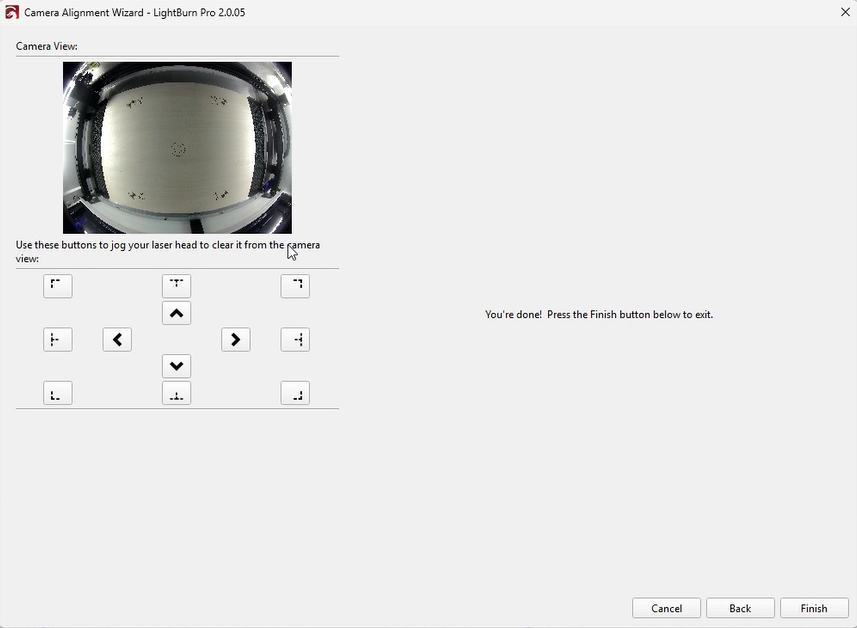Jog laser head to top-left corner

coord(58,286)
